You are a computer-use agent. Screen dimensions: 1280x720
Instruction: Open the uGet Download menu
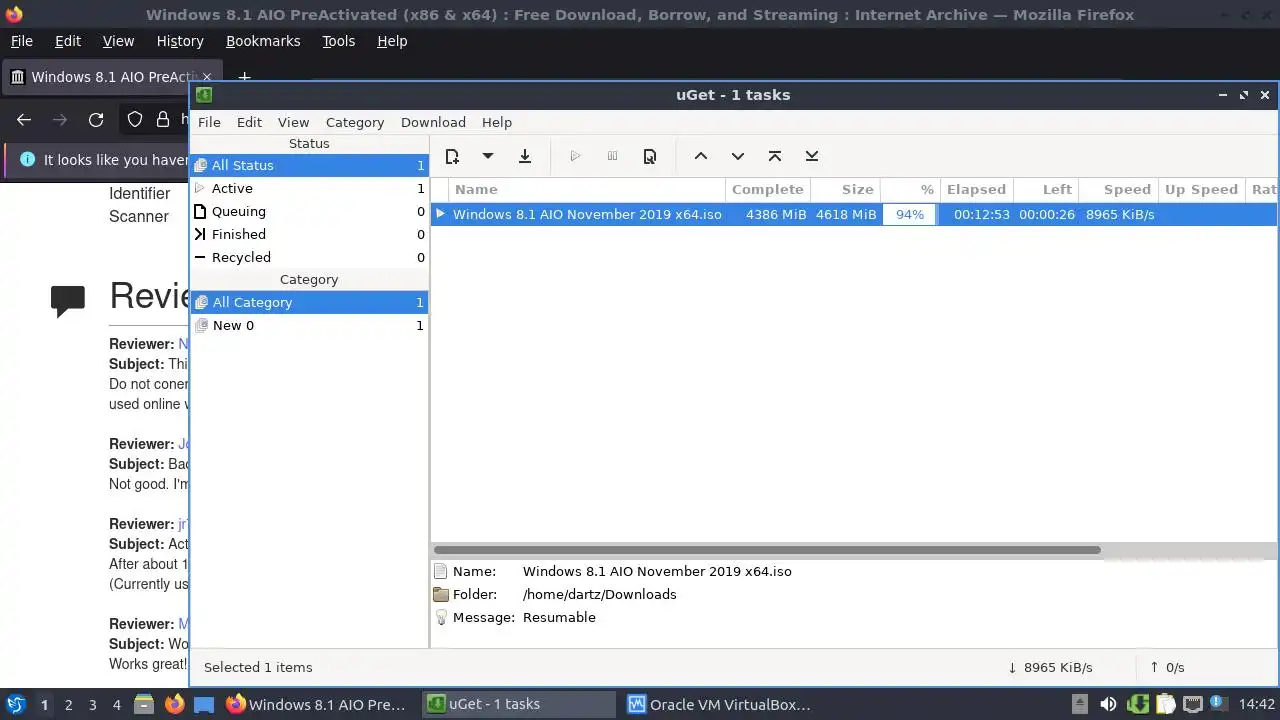(x=433, y=122)
